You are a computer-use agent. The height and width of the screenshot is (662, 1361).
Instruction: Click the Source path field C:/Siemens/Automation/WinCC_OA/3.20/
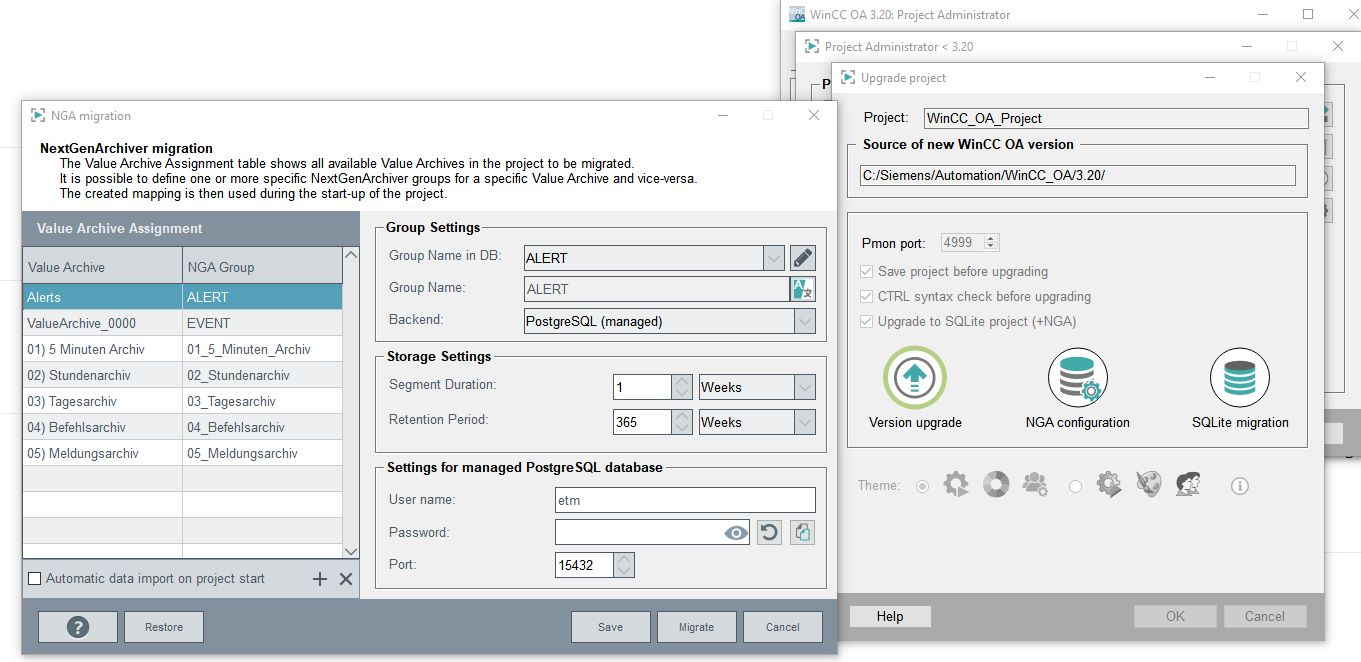point(1078,175)
